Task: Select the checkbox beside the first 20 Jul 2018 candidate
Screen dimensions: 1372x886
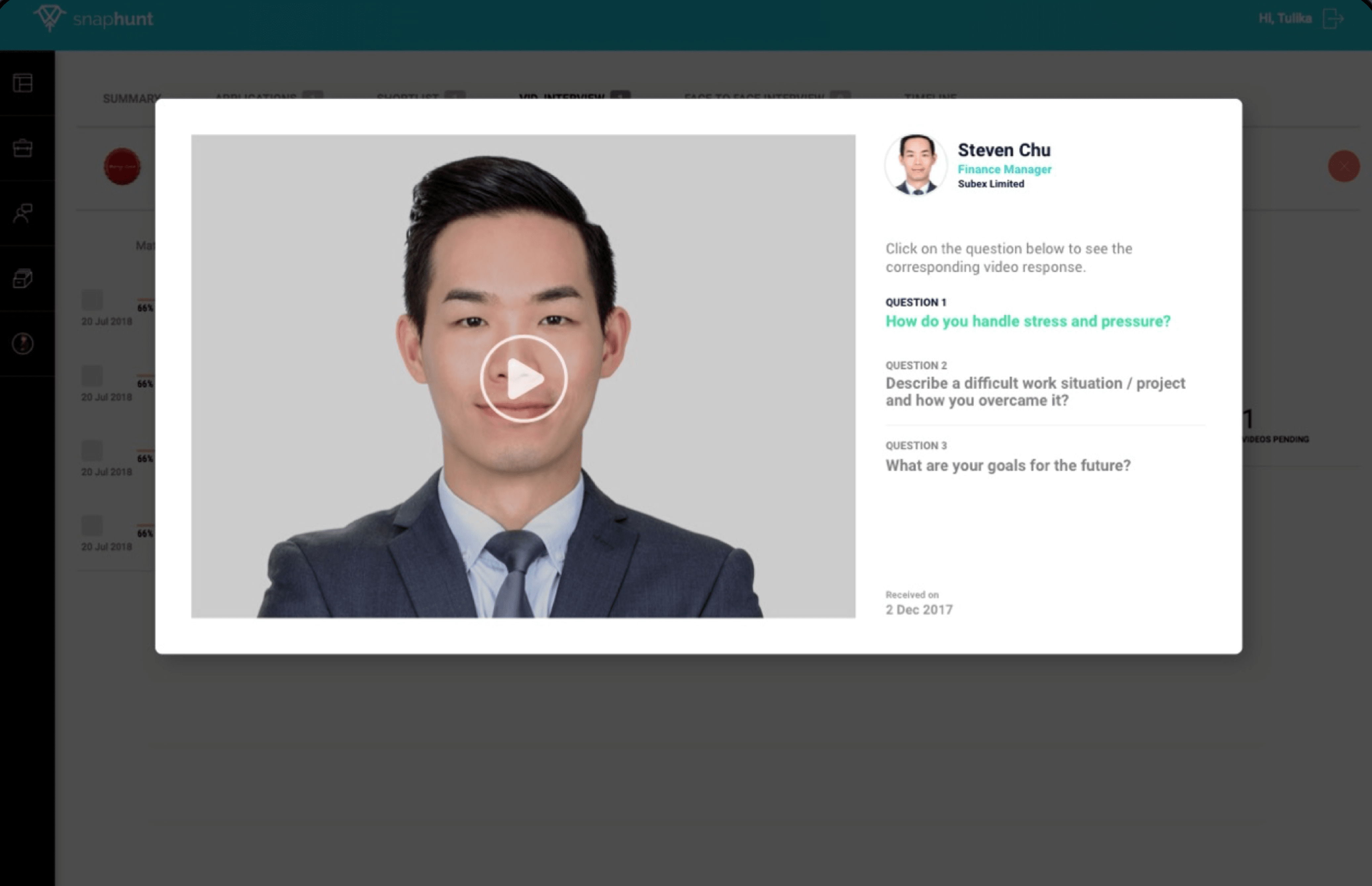Action: [x=92, y=299]
